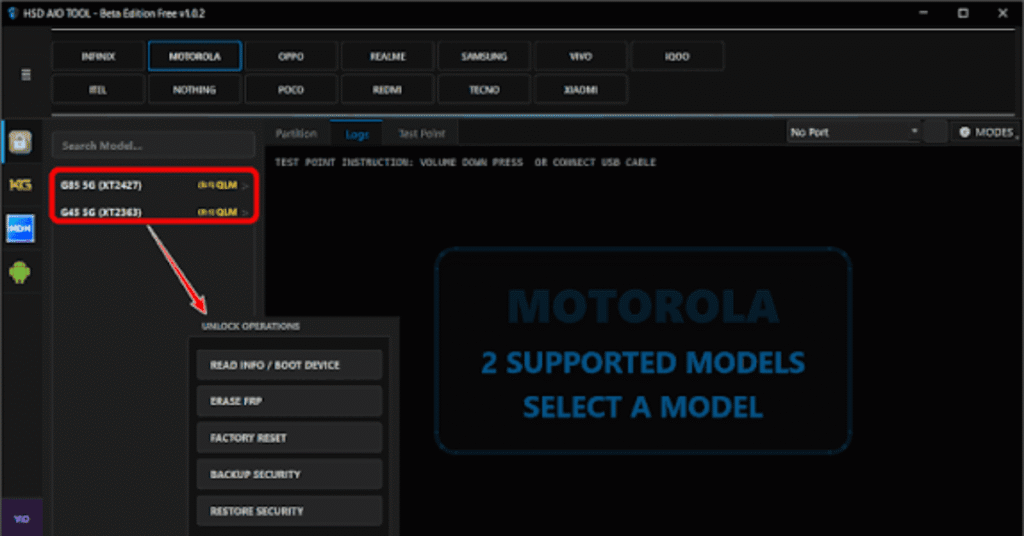Click the QLM chip tag on G85 5G
Image resolution: width=1024 pixels, height=536 pixels.
217,185
